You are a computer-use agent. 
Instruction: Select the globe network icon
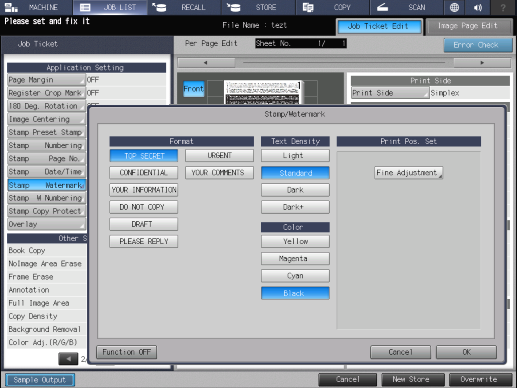click(x=454, y=7)
